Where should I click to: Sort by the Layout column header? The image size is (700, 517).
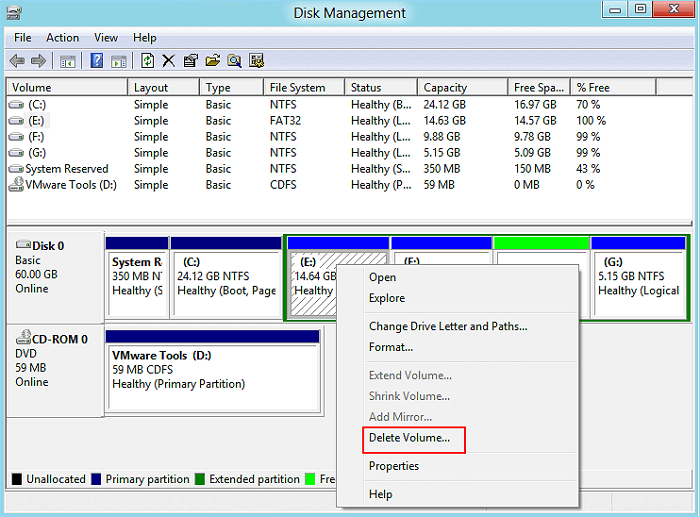point(163,88)
